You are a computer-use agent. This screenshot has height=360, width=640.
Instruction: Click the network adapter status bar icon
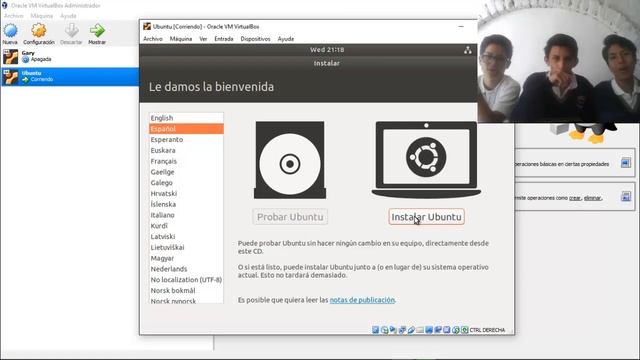402,330
